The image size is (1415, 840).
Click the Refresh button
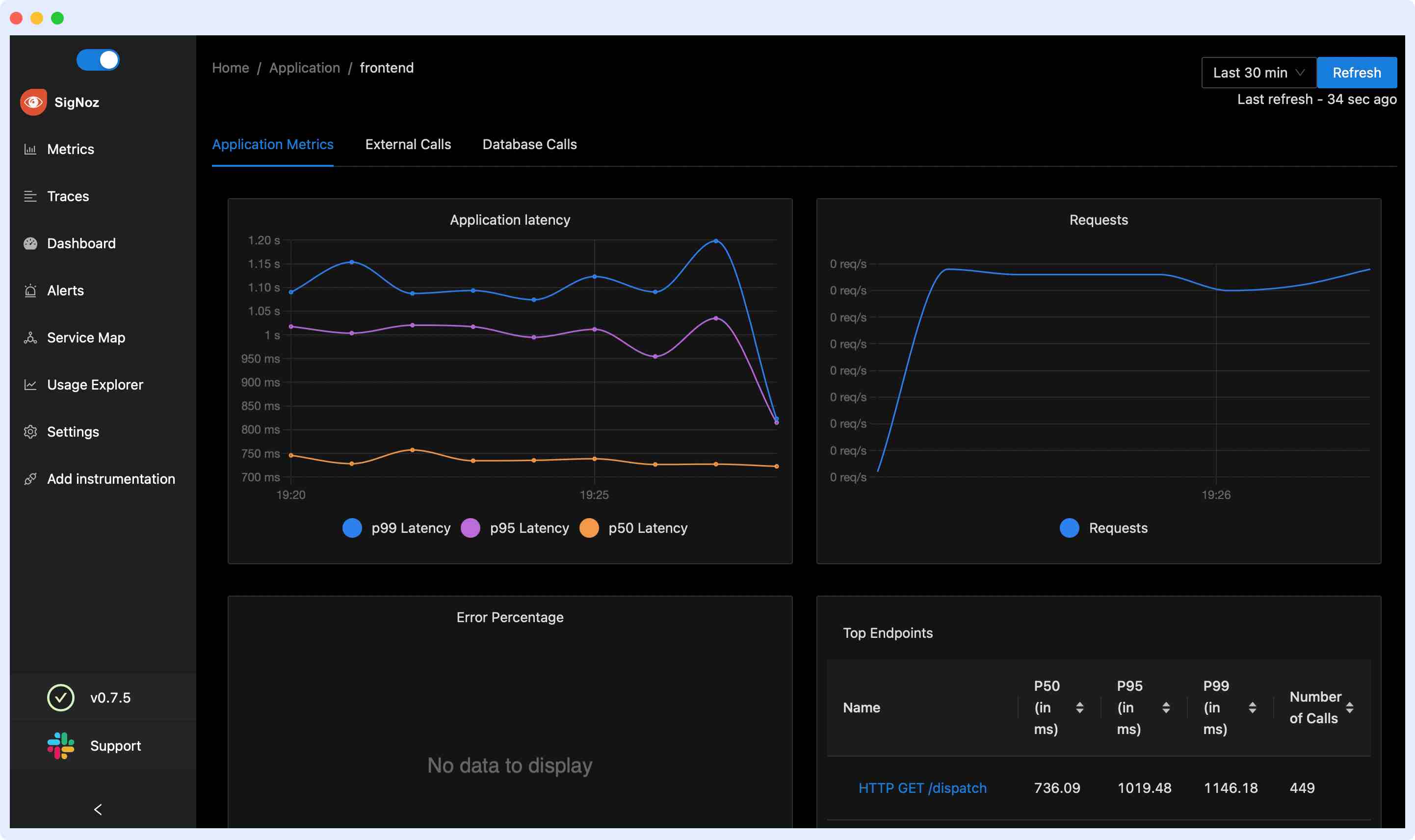pyautogui.click(x=1357, y=73)
